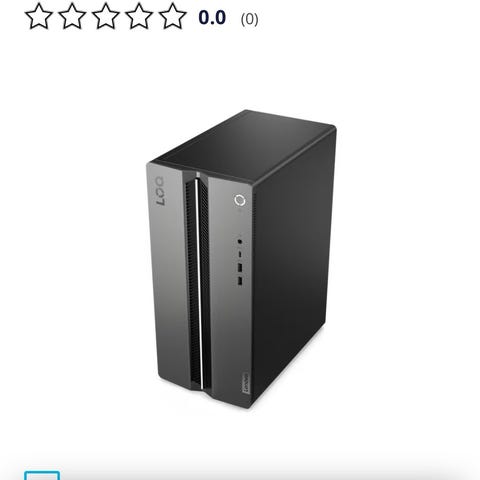Image resolution: width=480 pixels, height=480 pixels.
Task: Choose the fourth rating star
Action: (139, 16)
